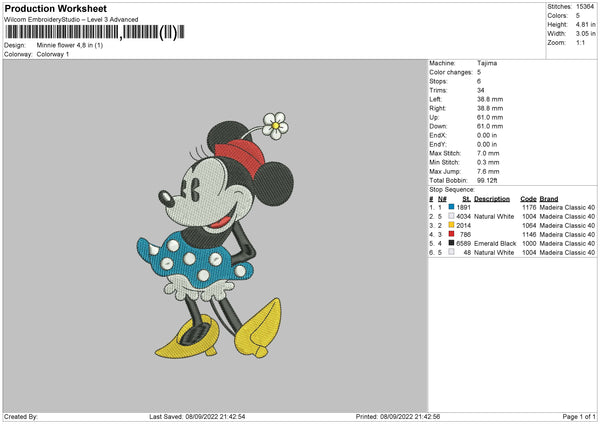
Task: Click the Stitches count value 15364
Action: point(587,6)
